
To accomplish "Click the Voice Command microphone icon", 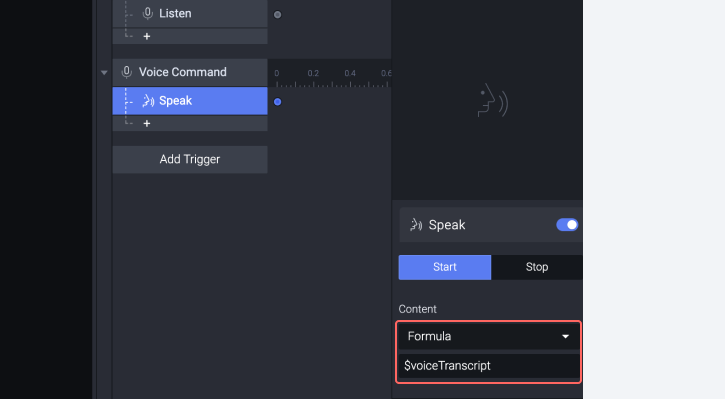I will [126, 72].
